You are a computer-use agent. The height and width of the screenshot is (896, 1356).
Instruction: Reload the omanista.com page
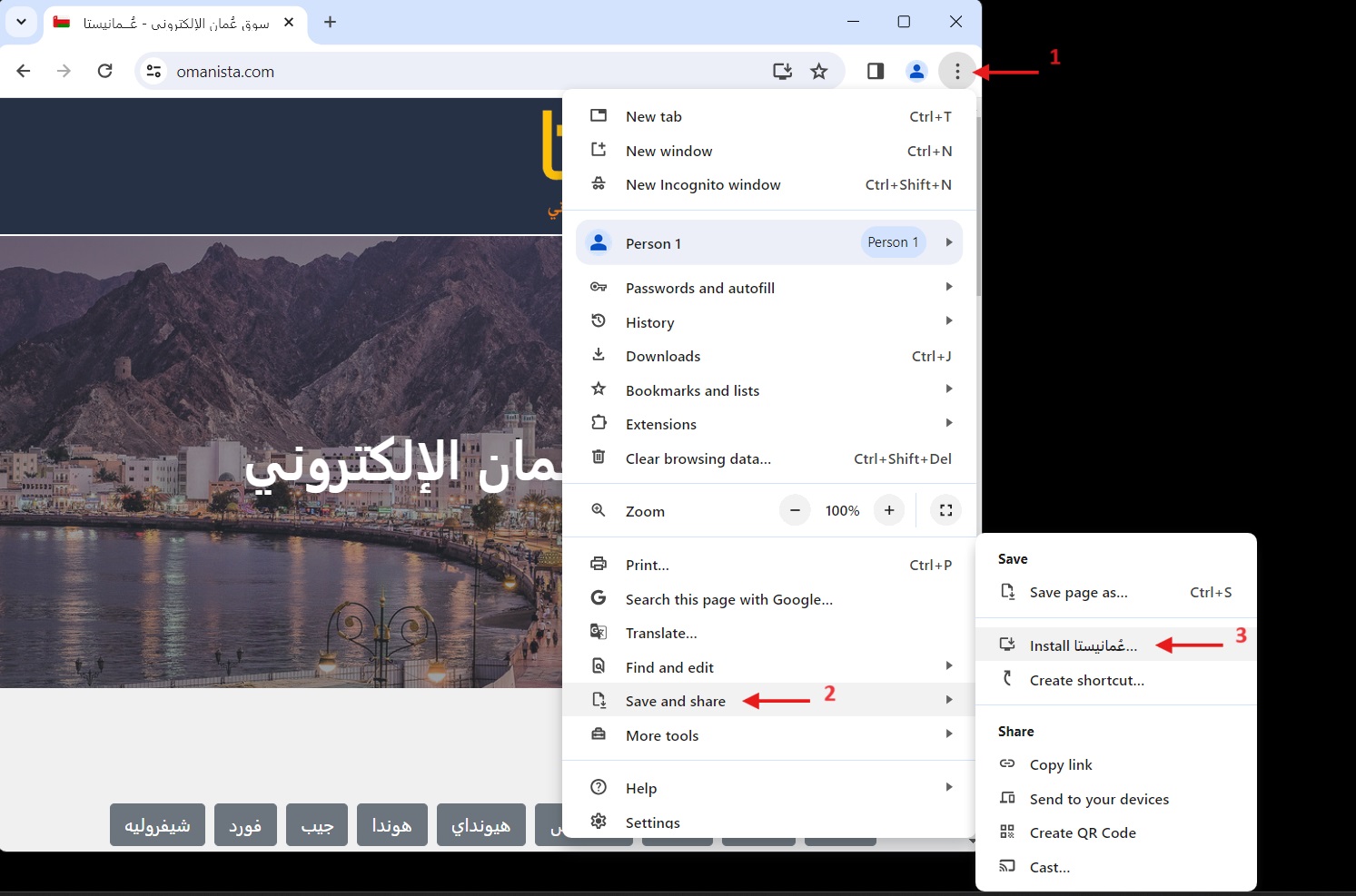(105, 71)
